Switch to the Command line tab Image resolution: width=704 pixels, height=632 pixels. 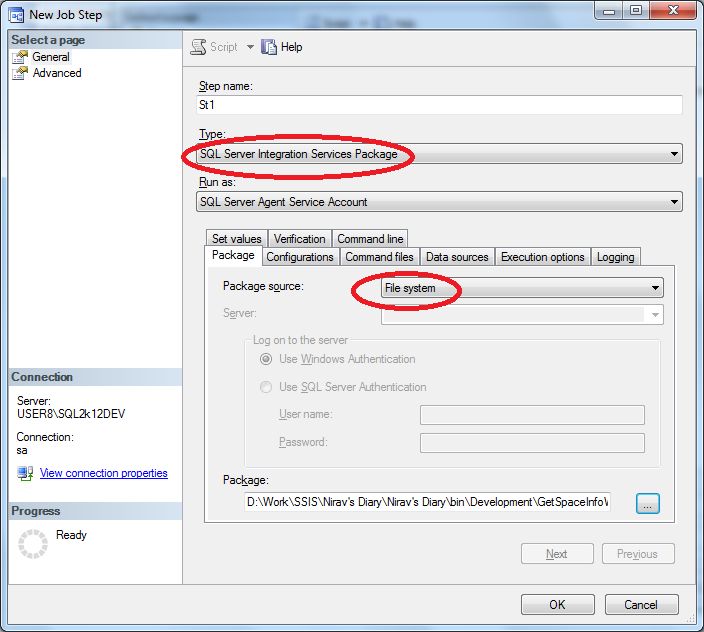tap(370, 239)
